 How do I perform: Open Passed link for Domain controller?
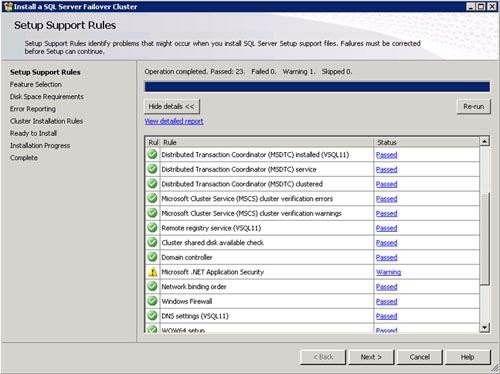(386, 257)
